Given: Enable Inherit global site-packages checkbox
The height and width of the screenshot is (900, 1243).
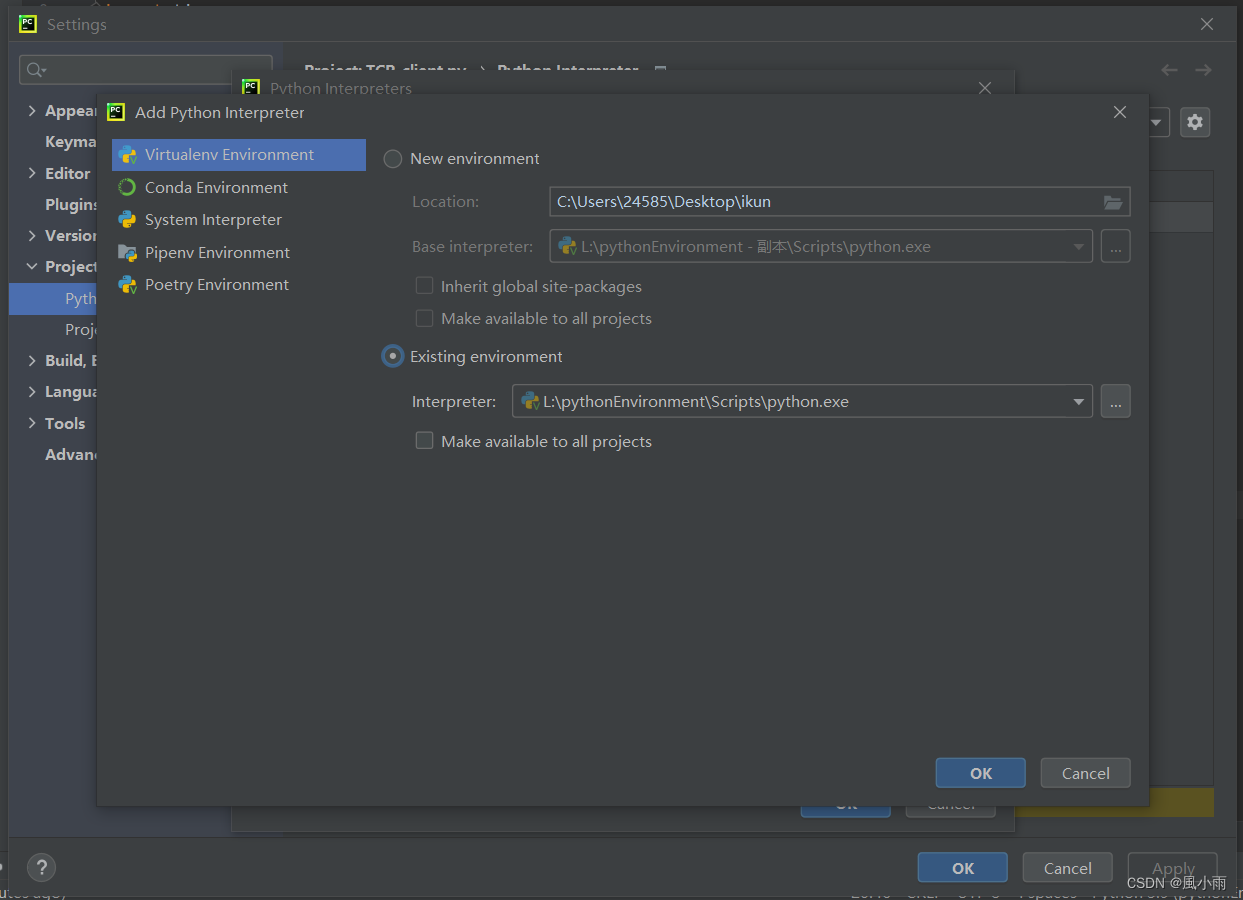Looking at the screenshot, I should 424,286.
